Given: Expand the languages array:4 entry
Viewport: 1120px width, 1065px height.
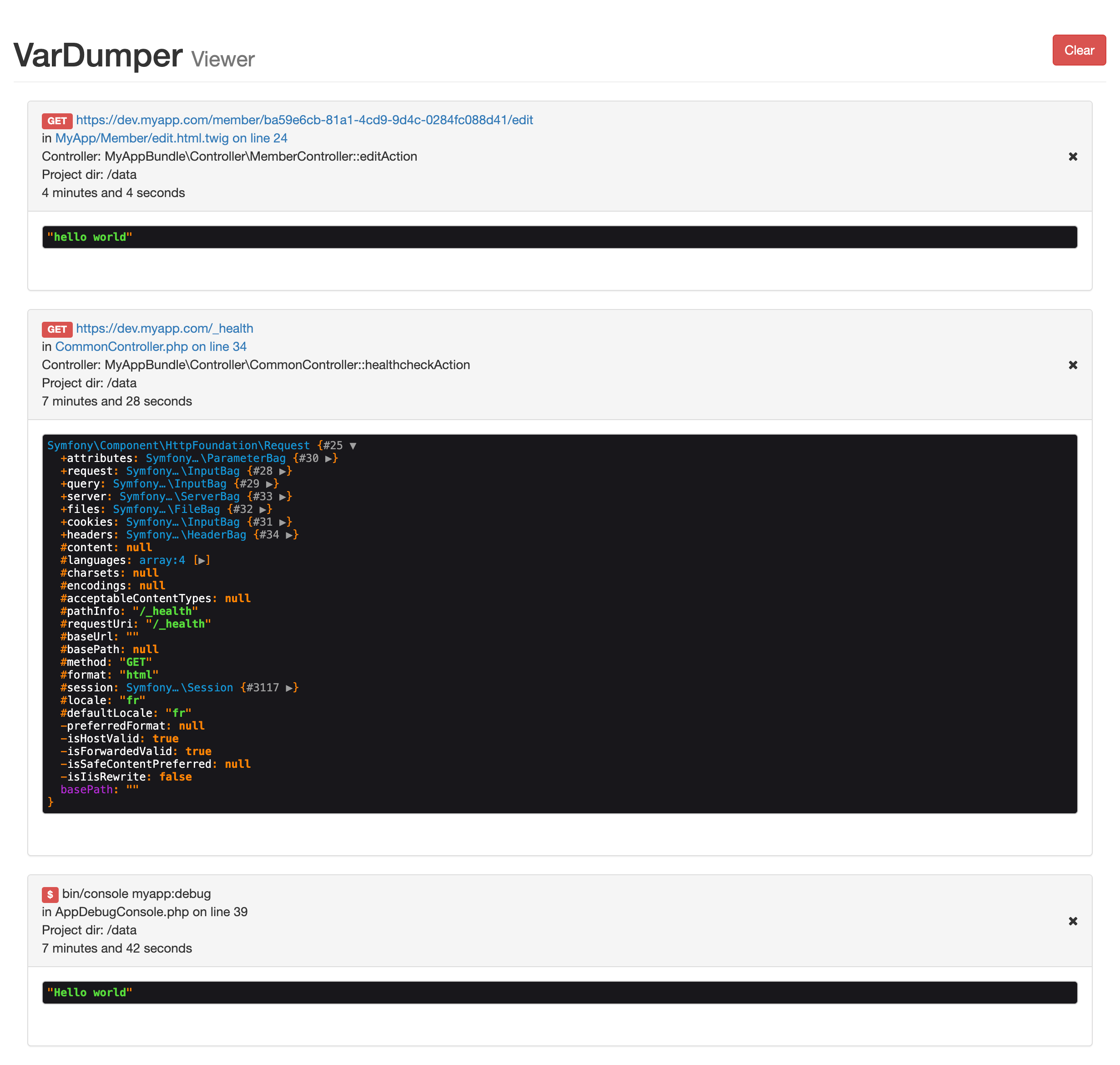Looking at the screenshot, I should [x=202, y=560].
